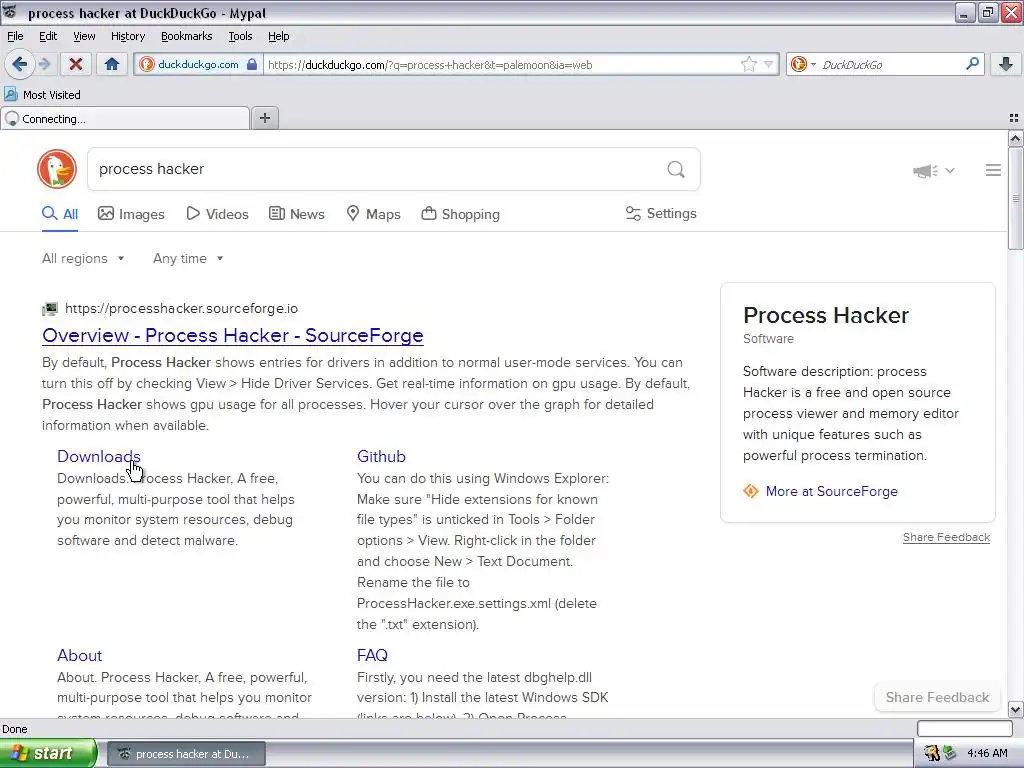
Task: Click the SourceForge diamond icon
Action: (751, 491)
